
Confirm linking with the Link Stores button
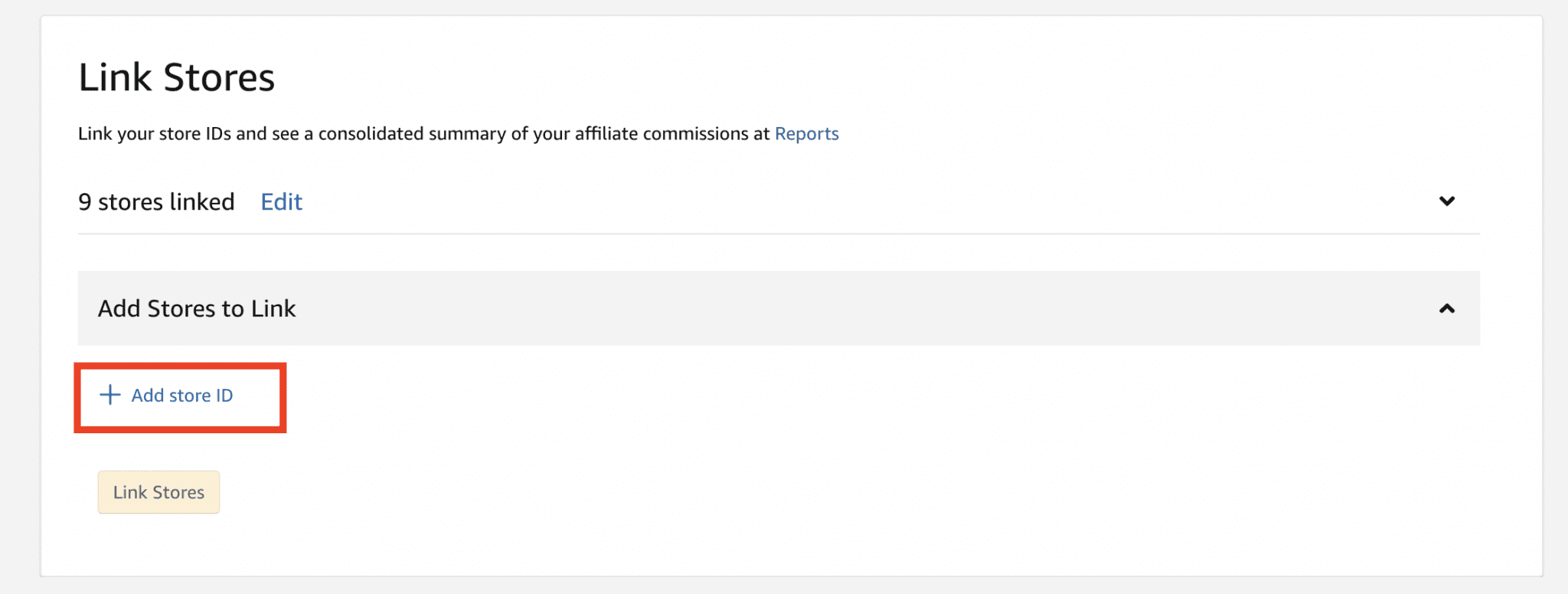tap(158, 492)
